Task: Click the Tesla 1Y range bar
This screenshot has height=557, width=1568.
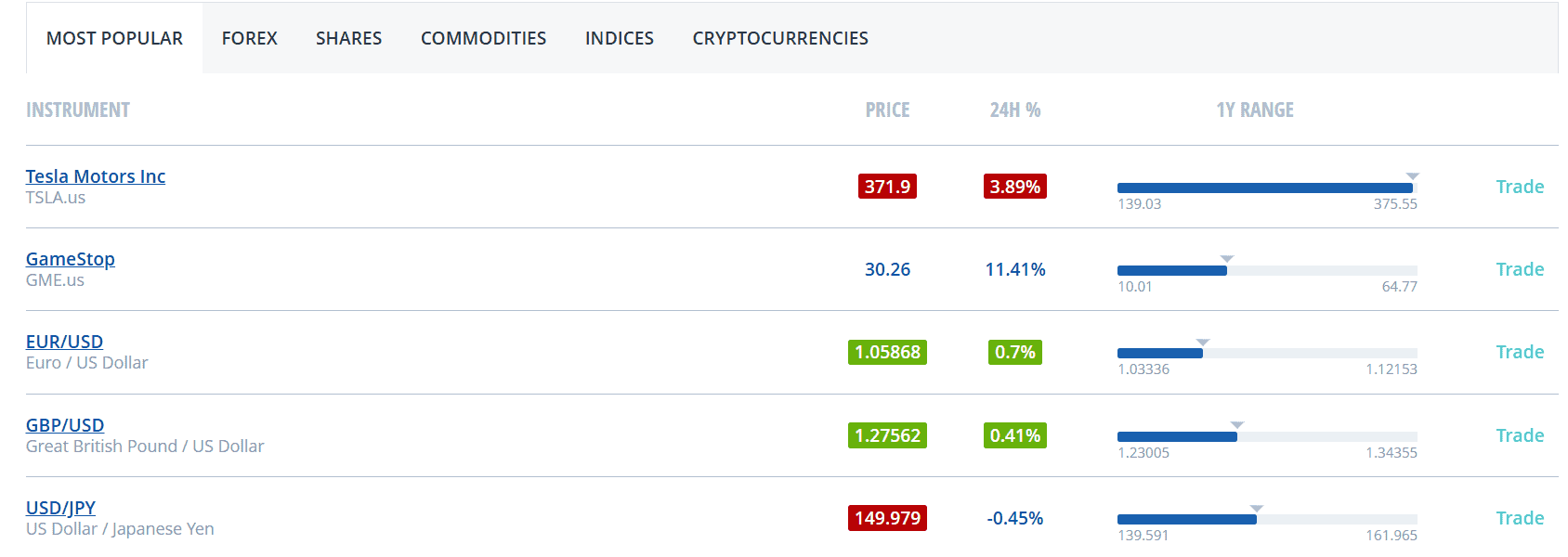Action: [x=1267, y=188]
